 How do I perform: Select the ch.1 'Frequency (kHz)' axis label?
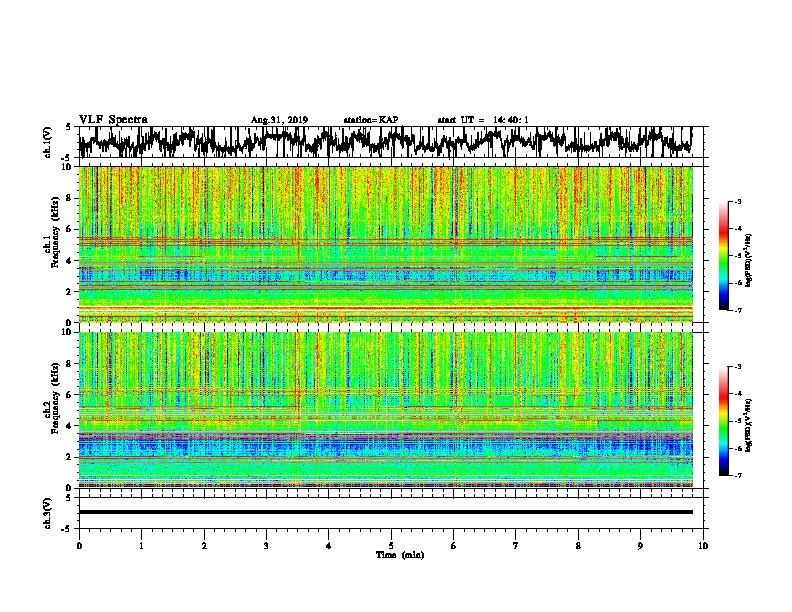(55, 233)
